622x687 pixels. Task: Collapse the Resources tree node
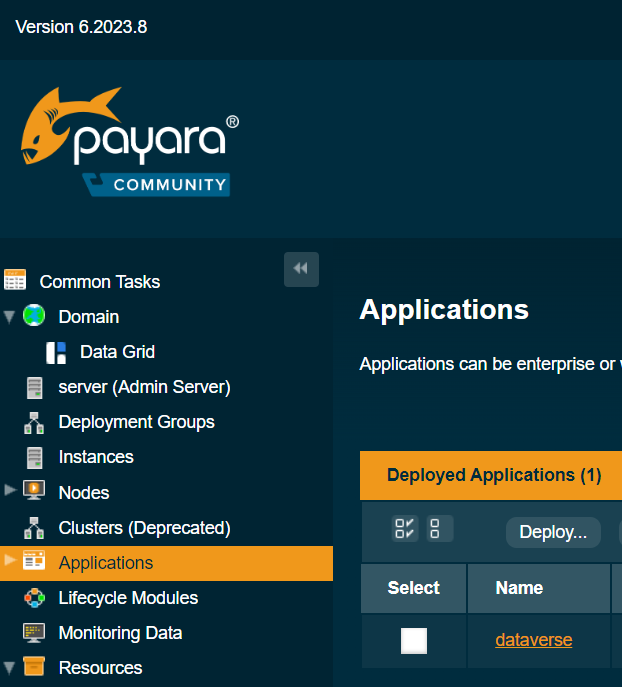[x=10, y=668]
